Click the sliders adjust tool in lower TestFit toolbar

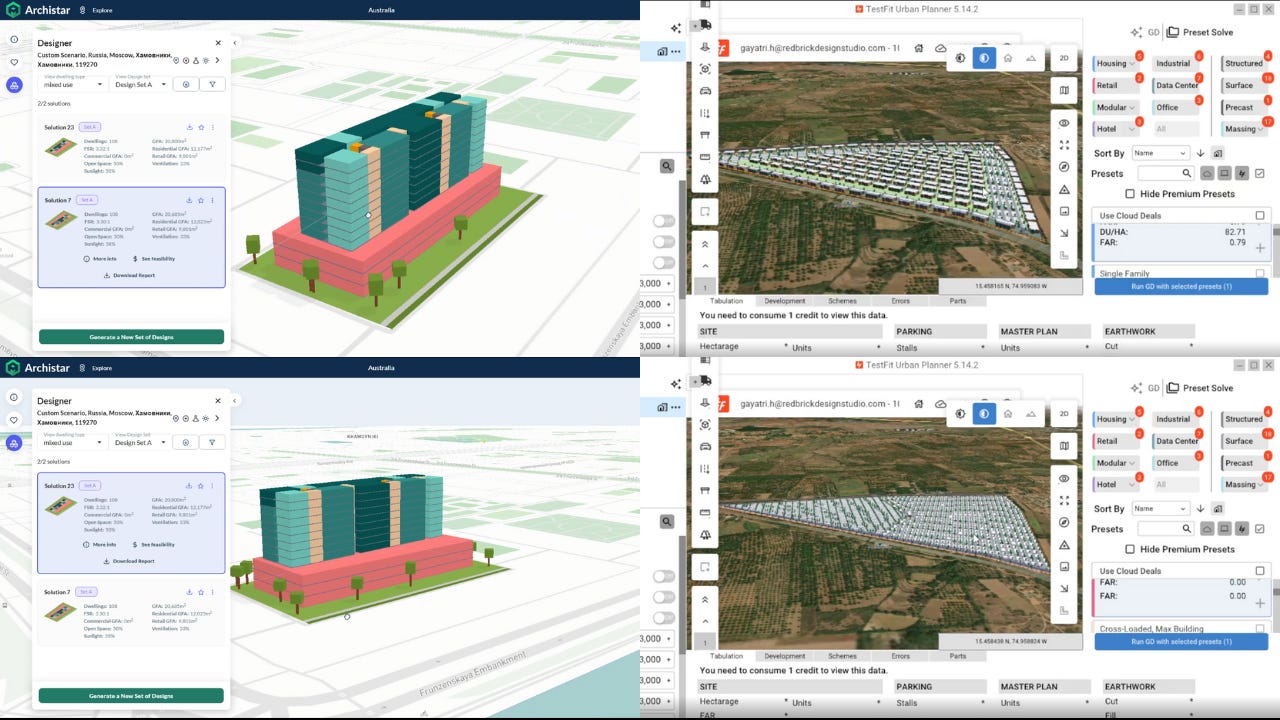(x=706, y=469)
